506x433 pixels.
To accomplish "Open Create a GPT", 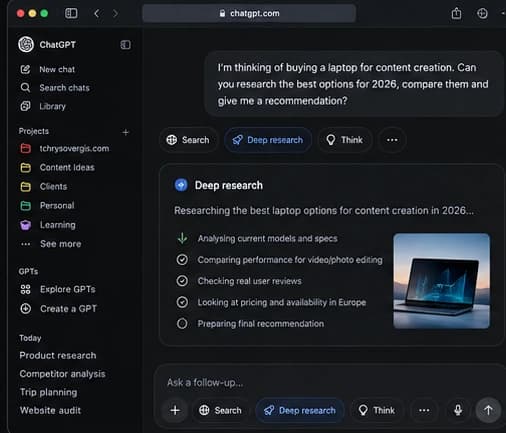I will (x=59, y=309).
